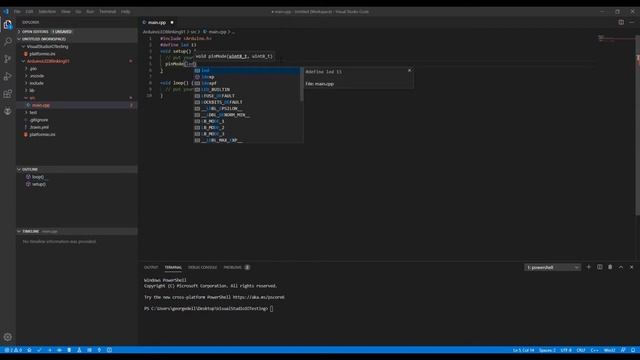Image resolution: width=640 pixels, height=360 pixels.
Task: Maximize the panel with up chevron
Action: (621, 267)
